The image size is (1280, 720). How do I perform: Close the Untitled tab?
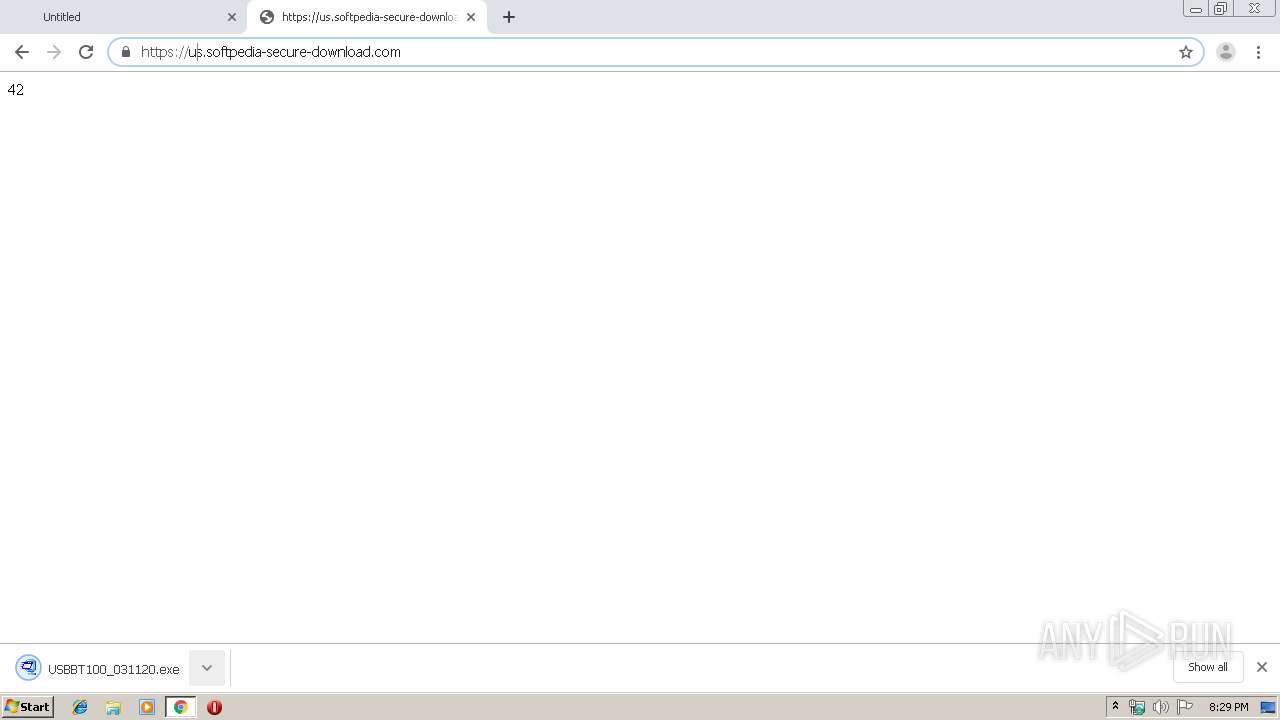coord(232,17)
